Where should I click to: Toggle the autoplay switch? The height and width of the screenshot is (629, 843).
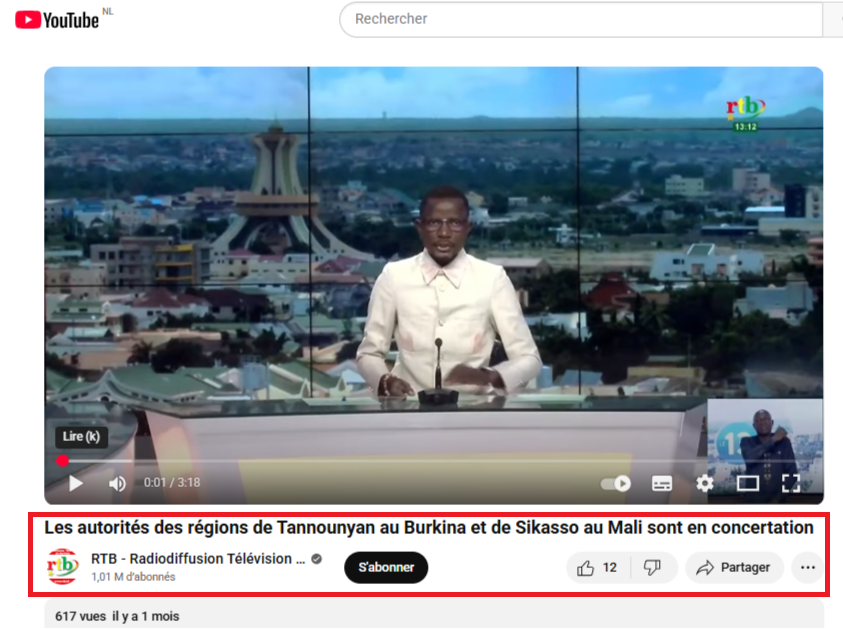[x=615, y=484]
